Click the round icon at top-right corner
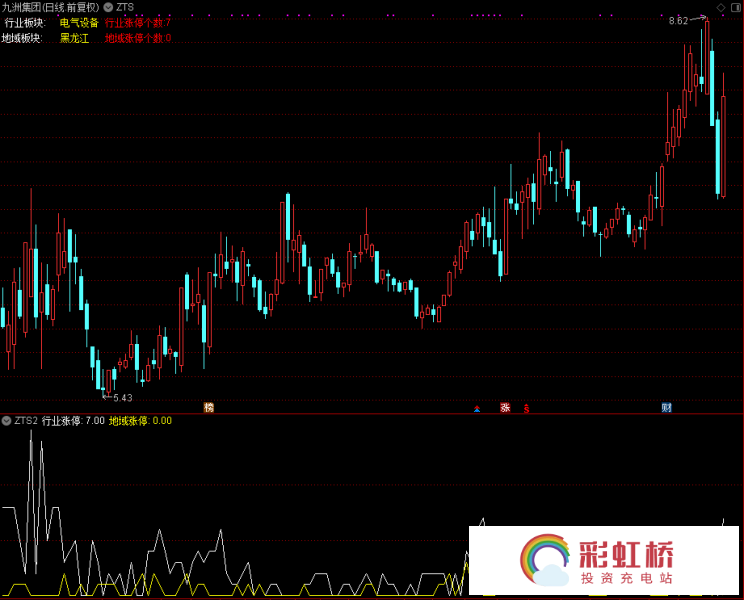Screen dimensions: 744x600 point(735,7)
